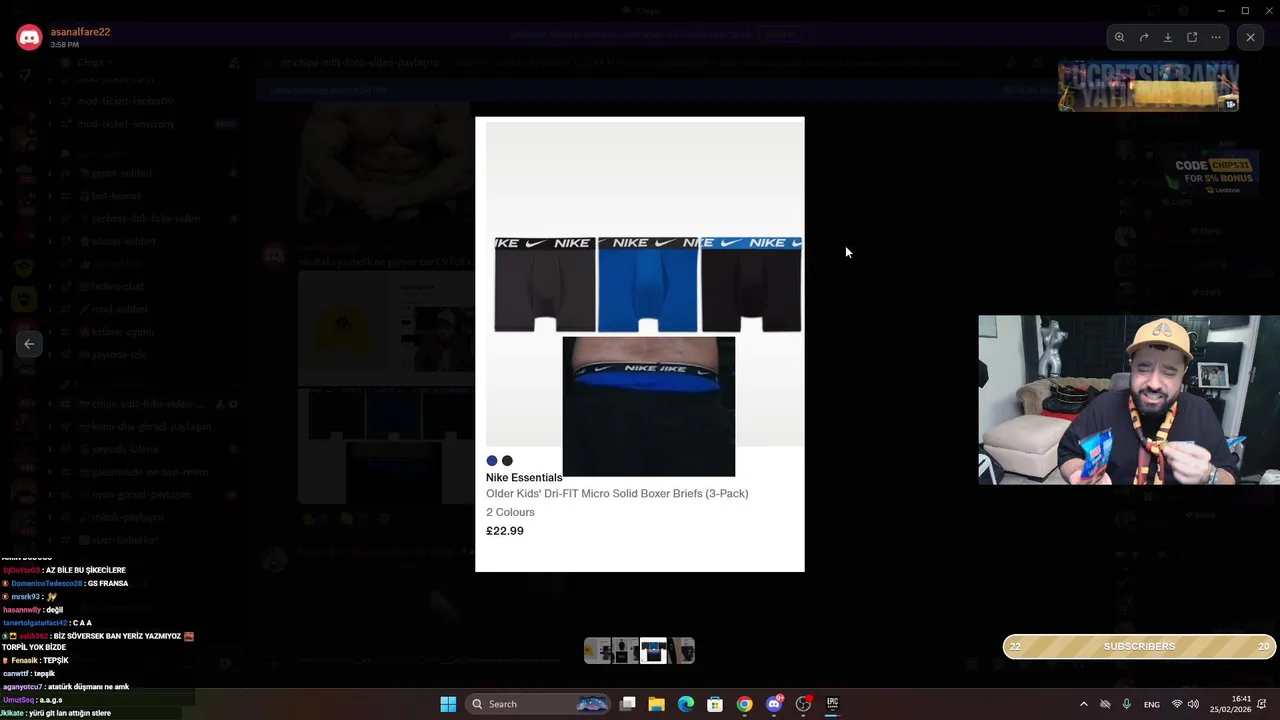This screenshot has width=1280, height=720.
Task: Click the username asanalfare22
Action: click(x=80, y=32)
